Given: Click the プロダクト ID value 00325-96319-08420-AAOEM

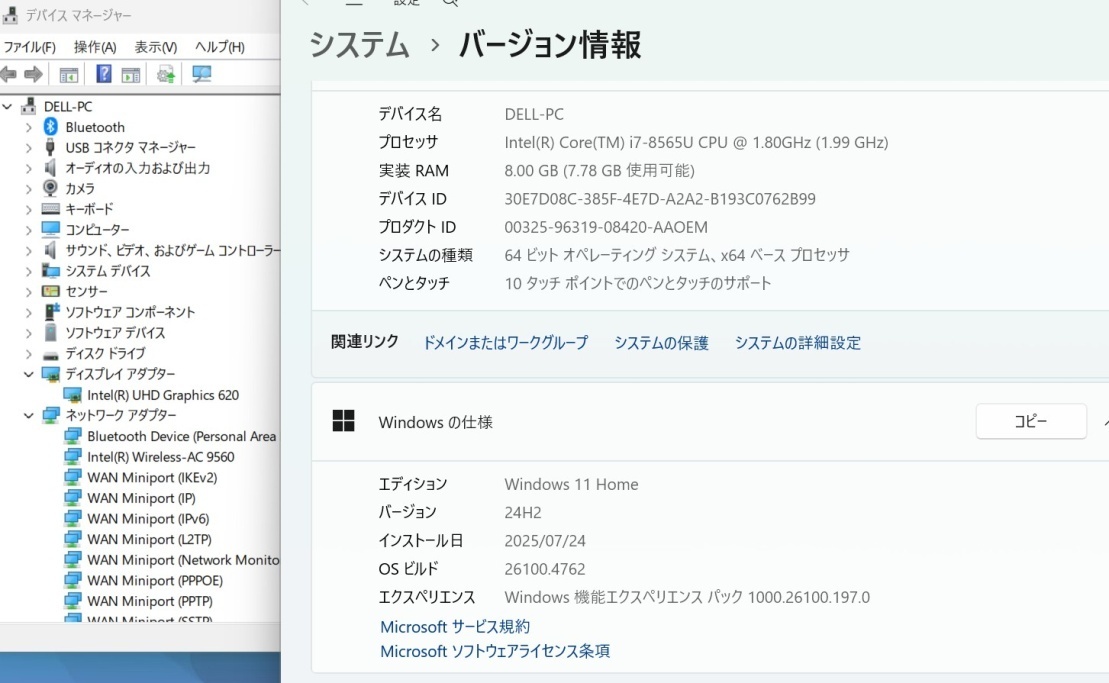Looking at the screenshot, I should pyautogui.click(x=605, y=228).
